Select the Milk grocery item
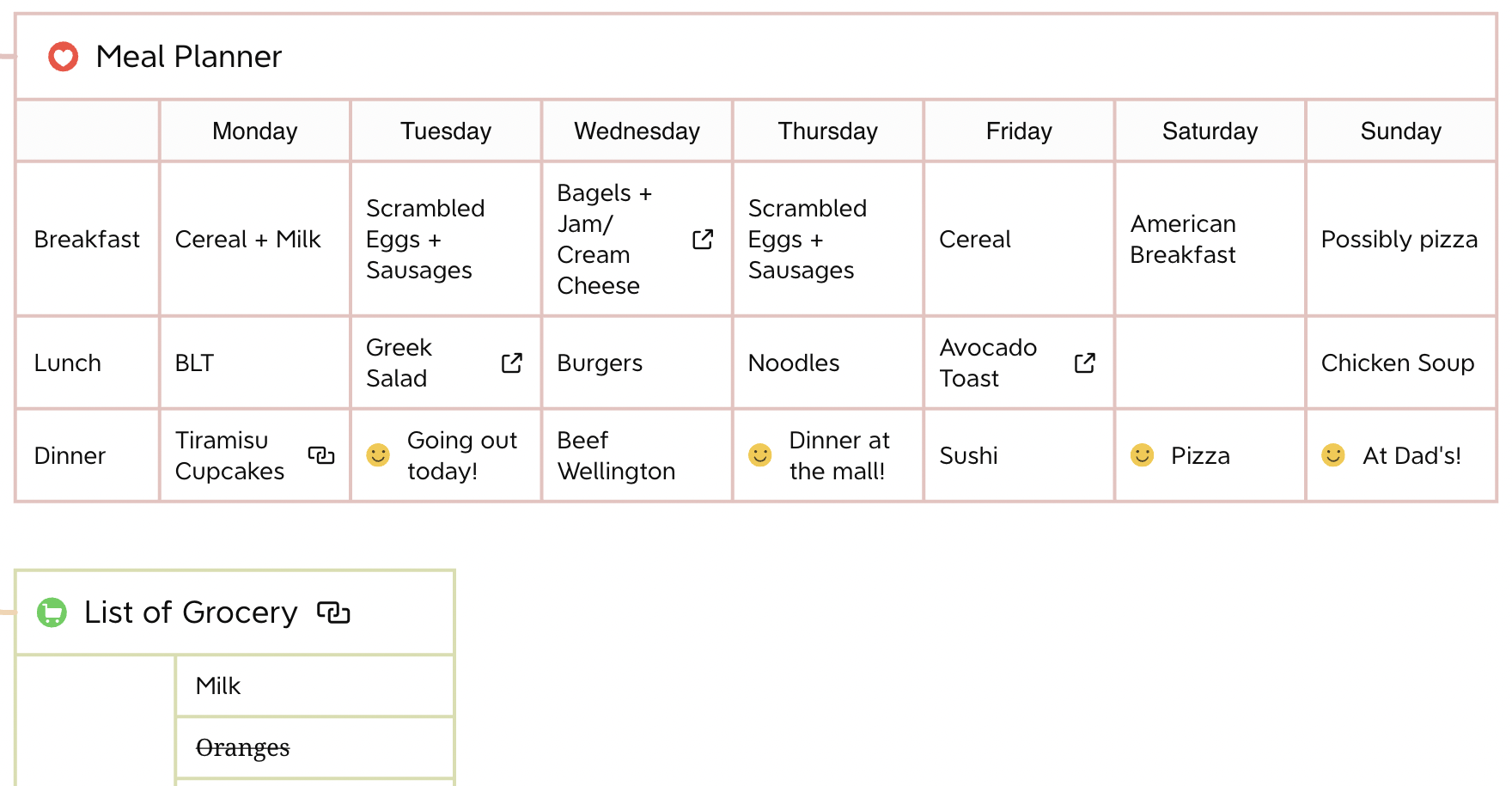Viewport: 1512px width, 786px height. (315, 686)
